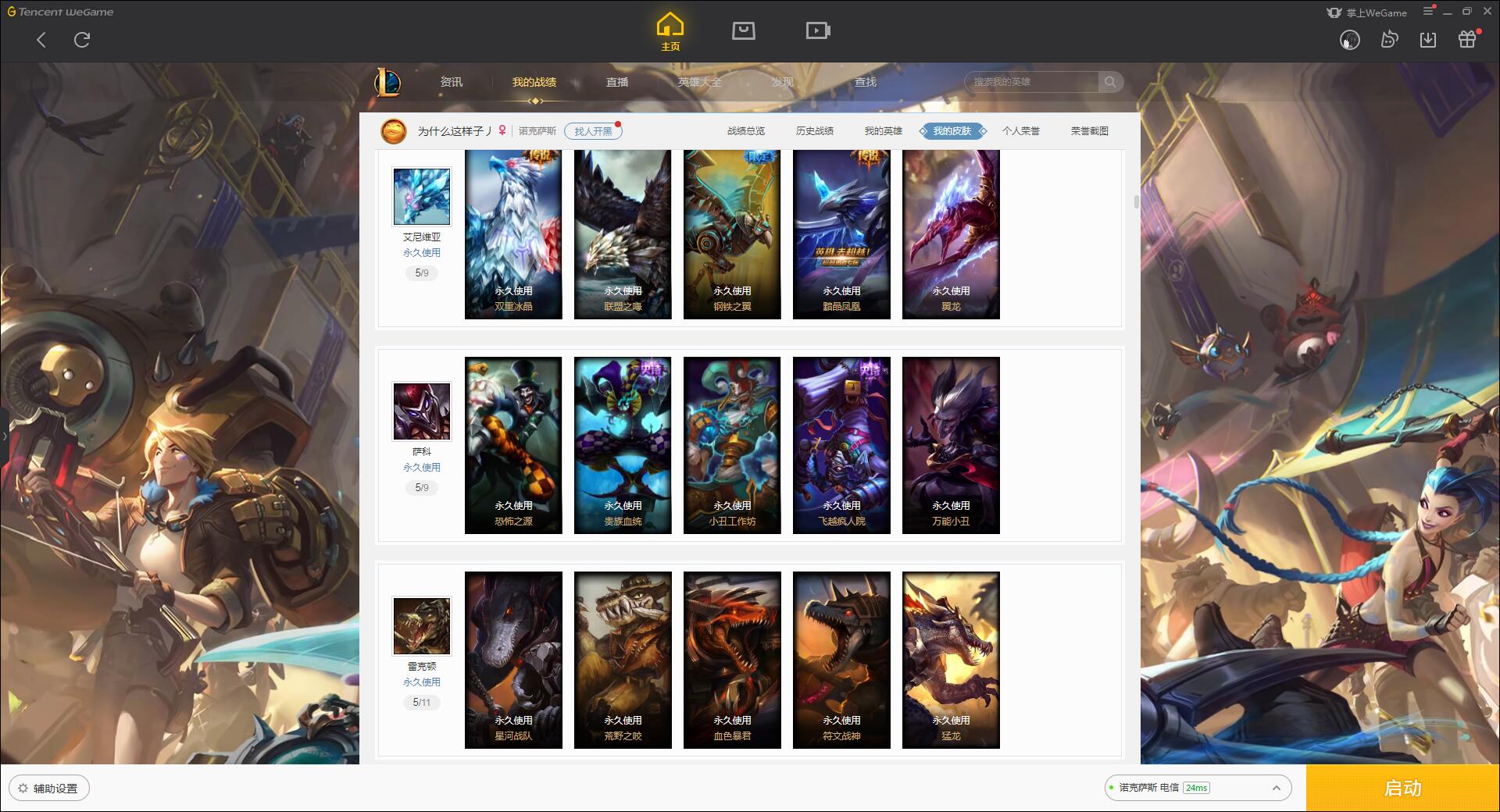This screenshot has height=812, width=1500.
Task: Click the 雷克顿 hero portrait
Action: click(422, 626)
